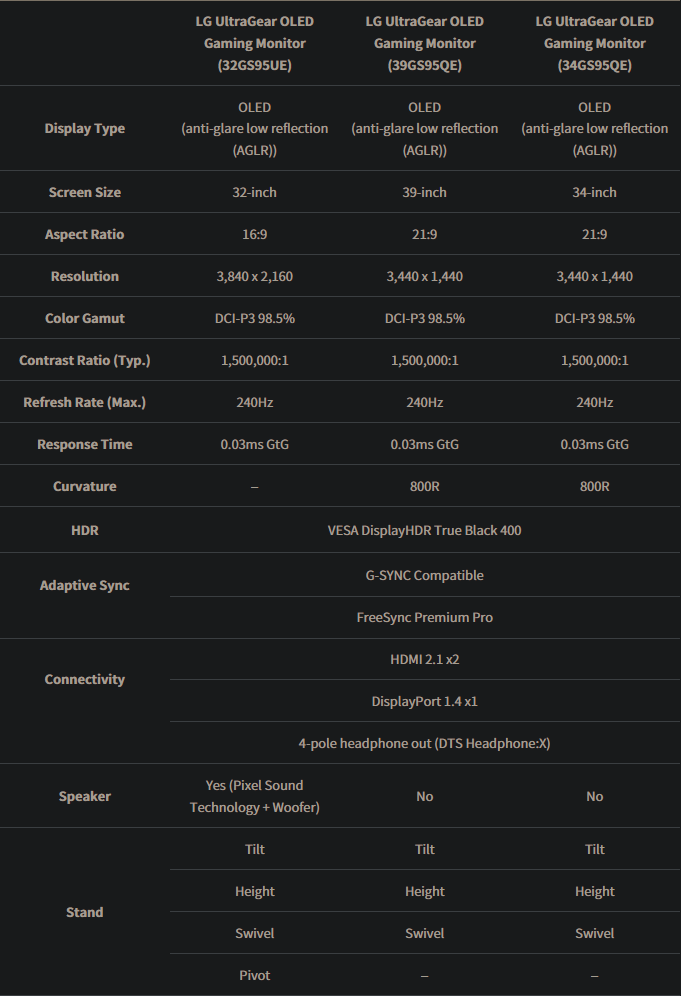Screen dimensions: 681x996
Task: Click the 39GS95QE monitor column header
Action: (x=424, y=43)
